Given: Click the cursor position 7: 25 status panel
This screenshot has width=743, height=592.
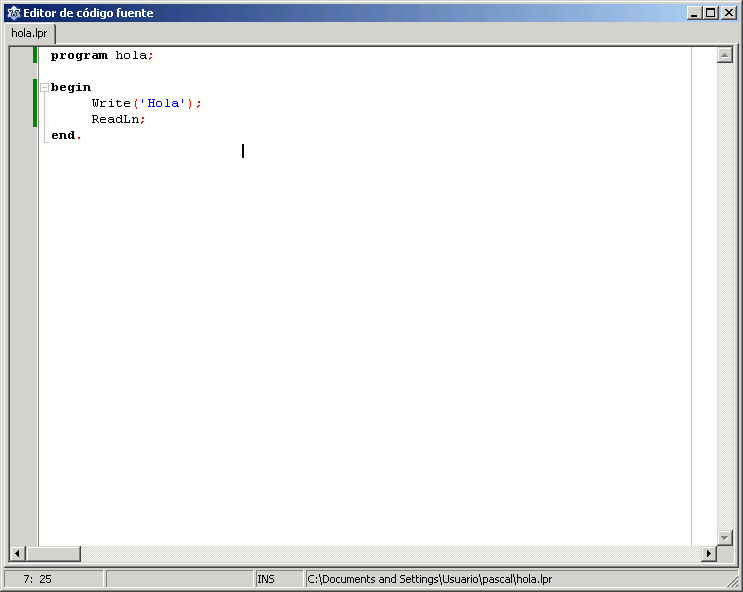Looking at the screenshot, I should point(53,579).
